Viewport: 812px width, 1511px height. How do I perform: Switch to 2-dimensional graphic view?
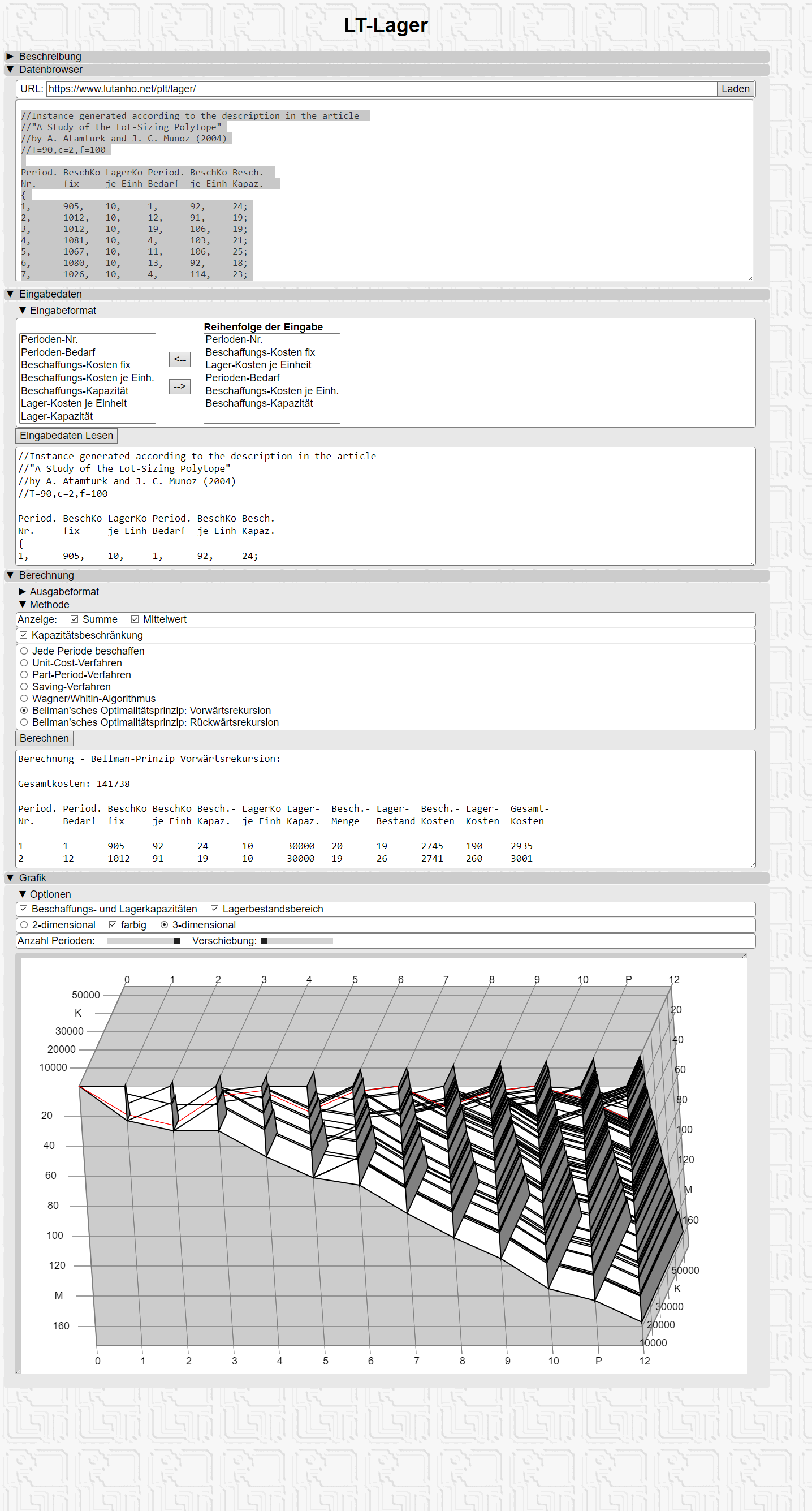point(24,924)
